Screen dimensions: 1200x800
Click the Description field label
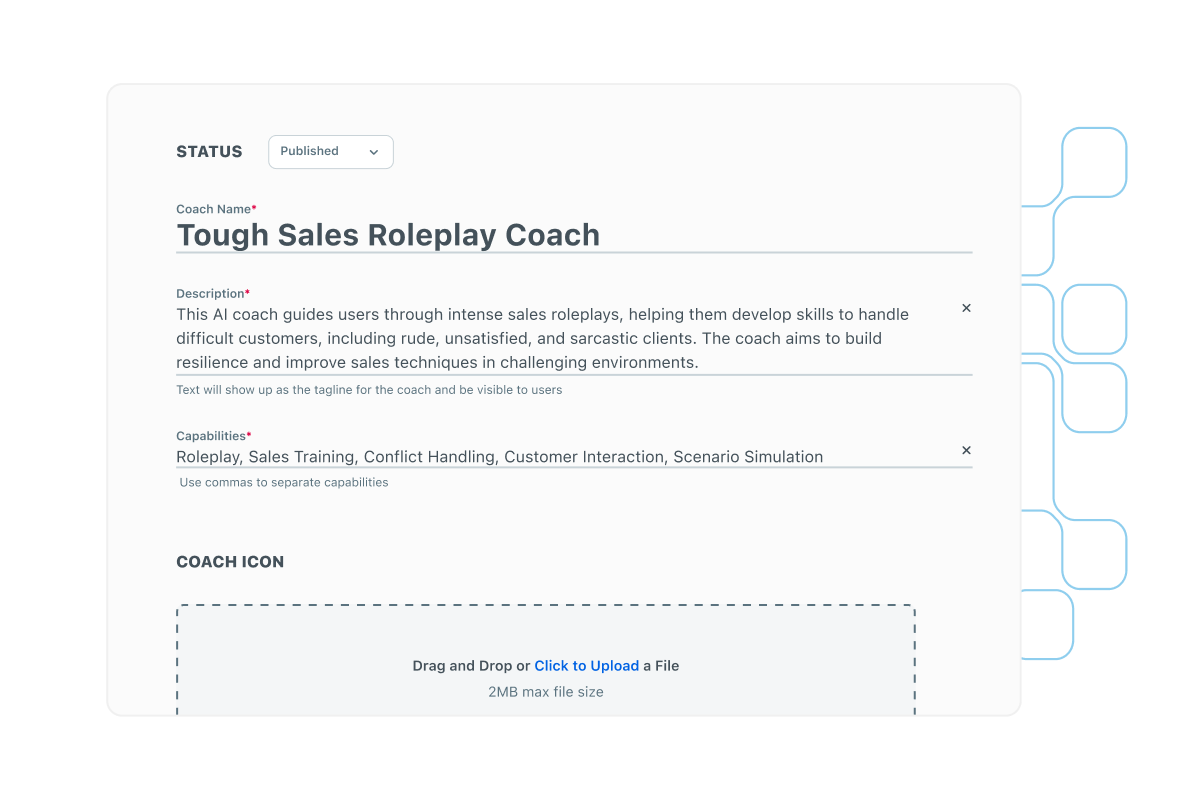pyautogui.click(x=213, y=294)
